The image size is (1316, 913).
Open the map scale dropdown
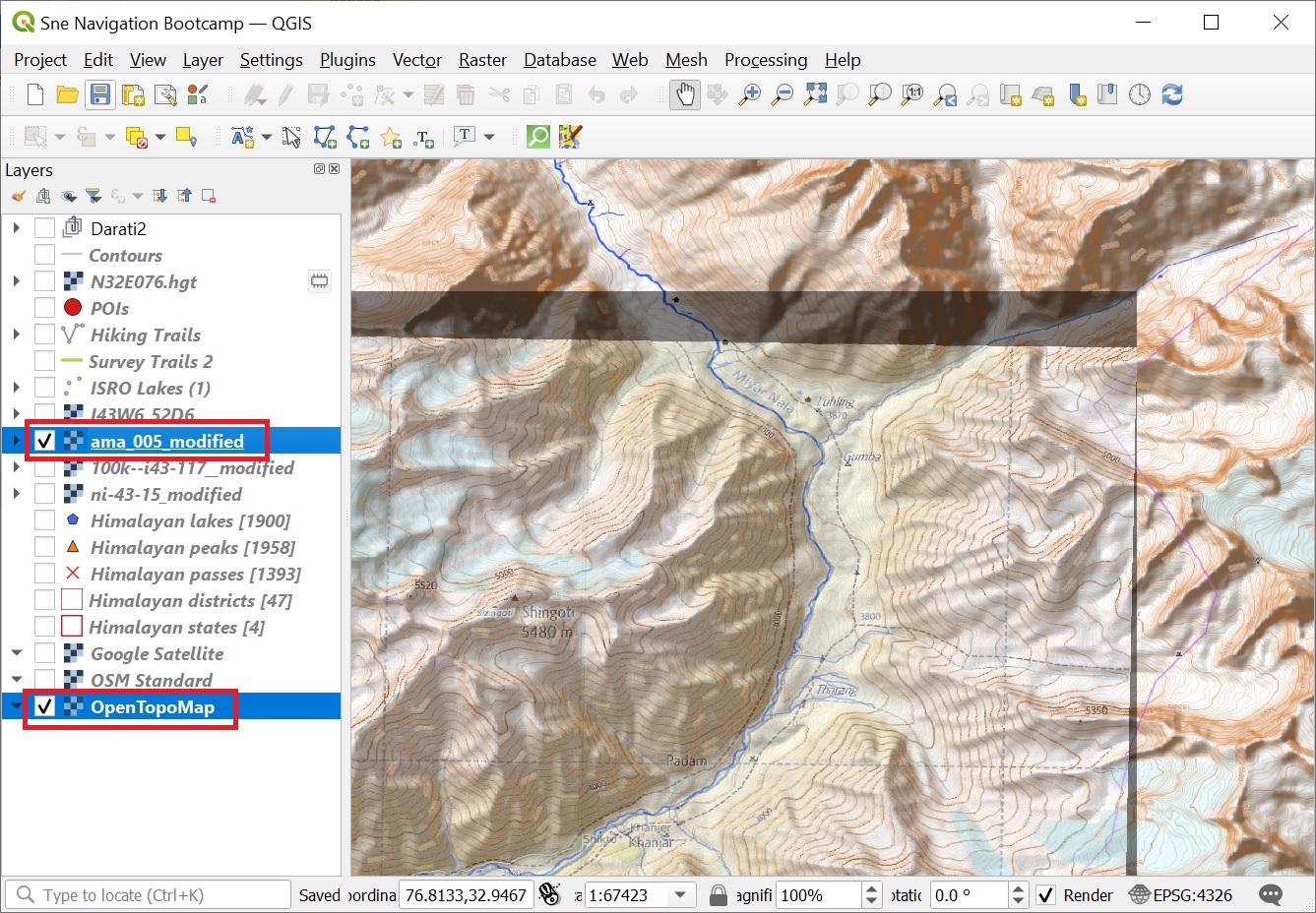tap(680, 895)
